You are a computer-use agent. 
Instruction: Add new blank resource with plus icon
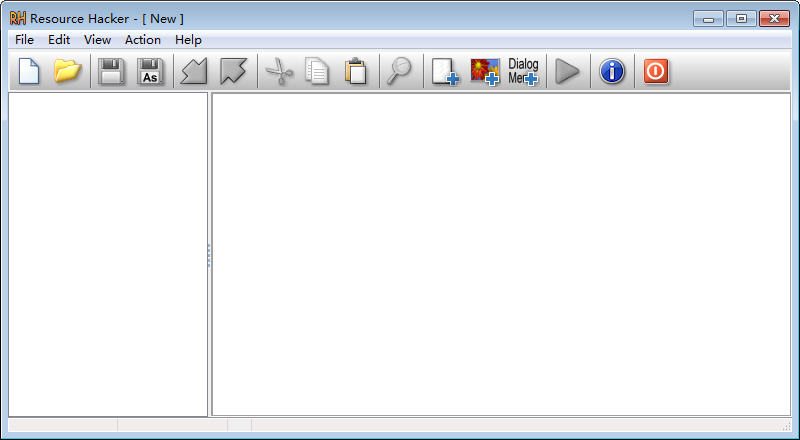(x=445, y=71)
